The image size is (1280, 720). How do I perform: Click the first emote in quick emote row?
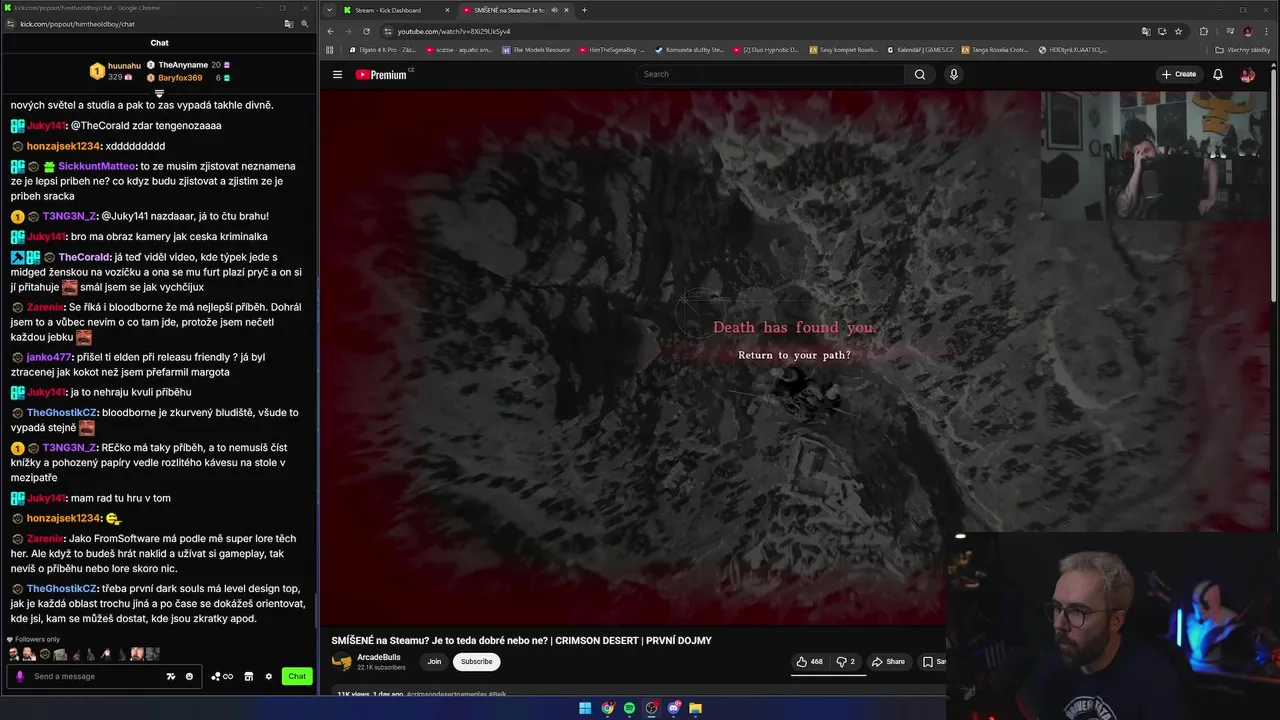[14, 654]
